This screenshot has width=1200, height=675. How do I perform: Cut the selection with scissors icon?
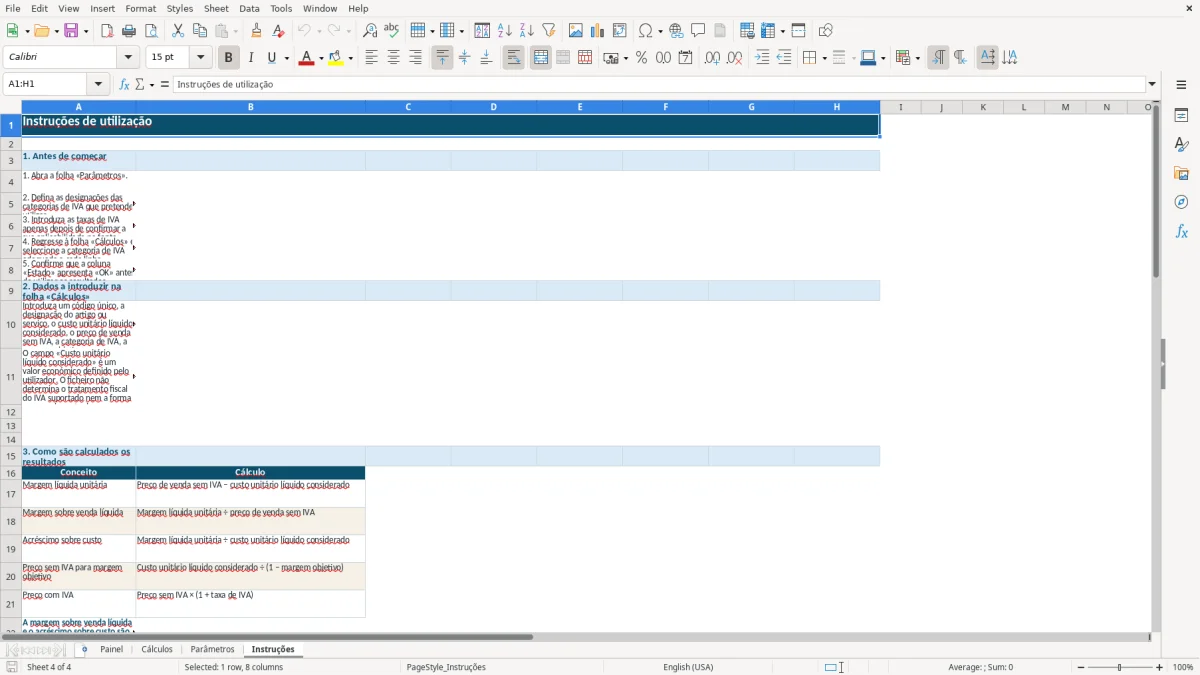click(178, 31)
